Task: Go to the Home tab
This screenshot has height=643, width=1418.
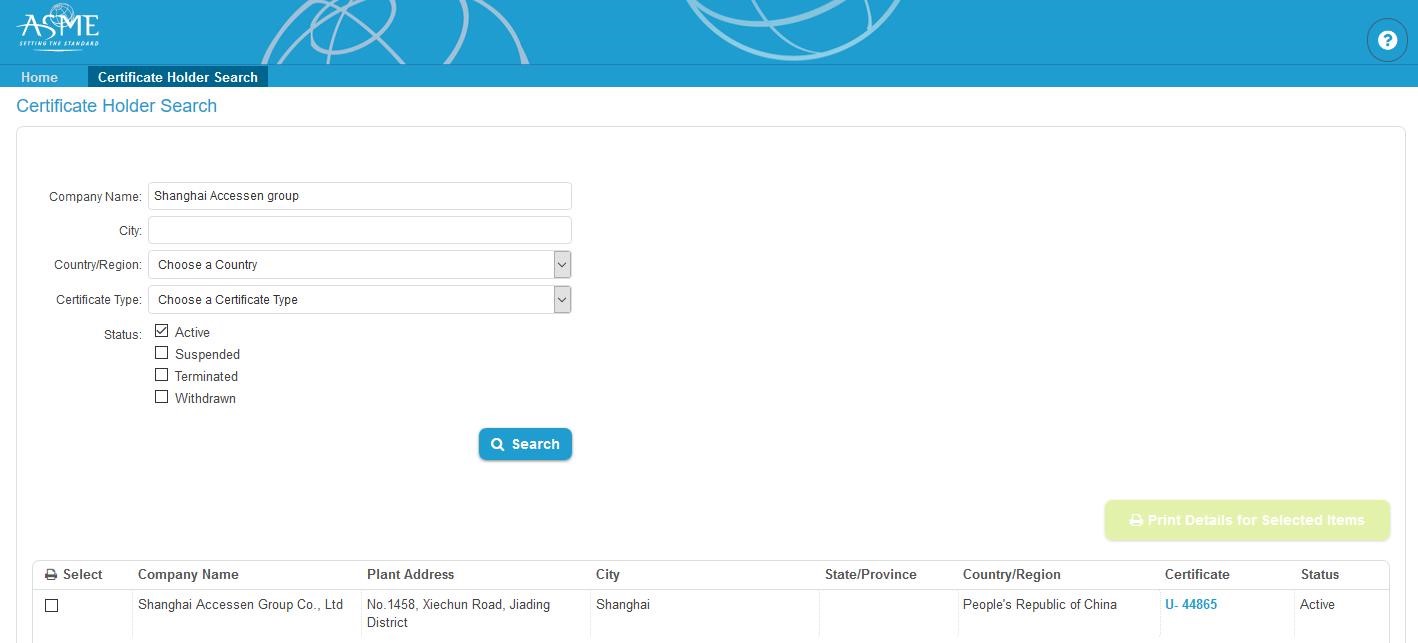Action: pyautogui.click(x=39, y=77)
